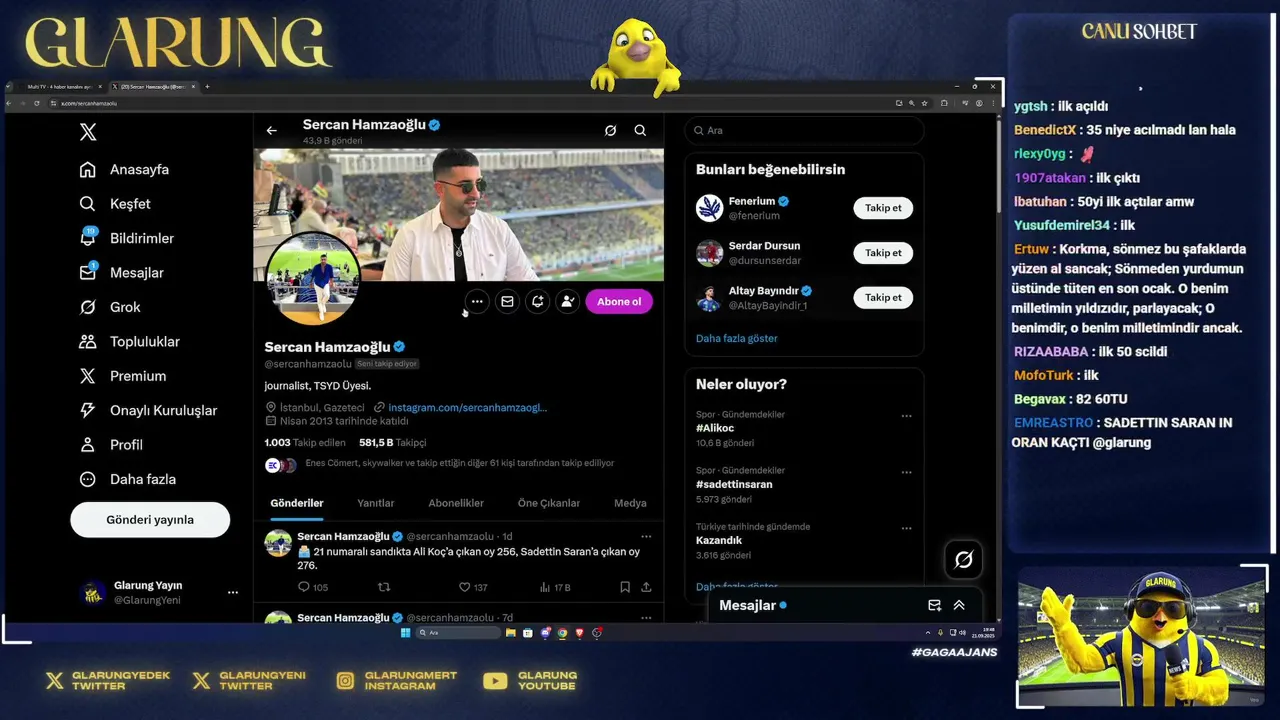Screen dimensions: 1280x720
Task: Click Daha fazla göster under suggestions
Action: 737,338
